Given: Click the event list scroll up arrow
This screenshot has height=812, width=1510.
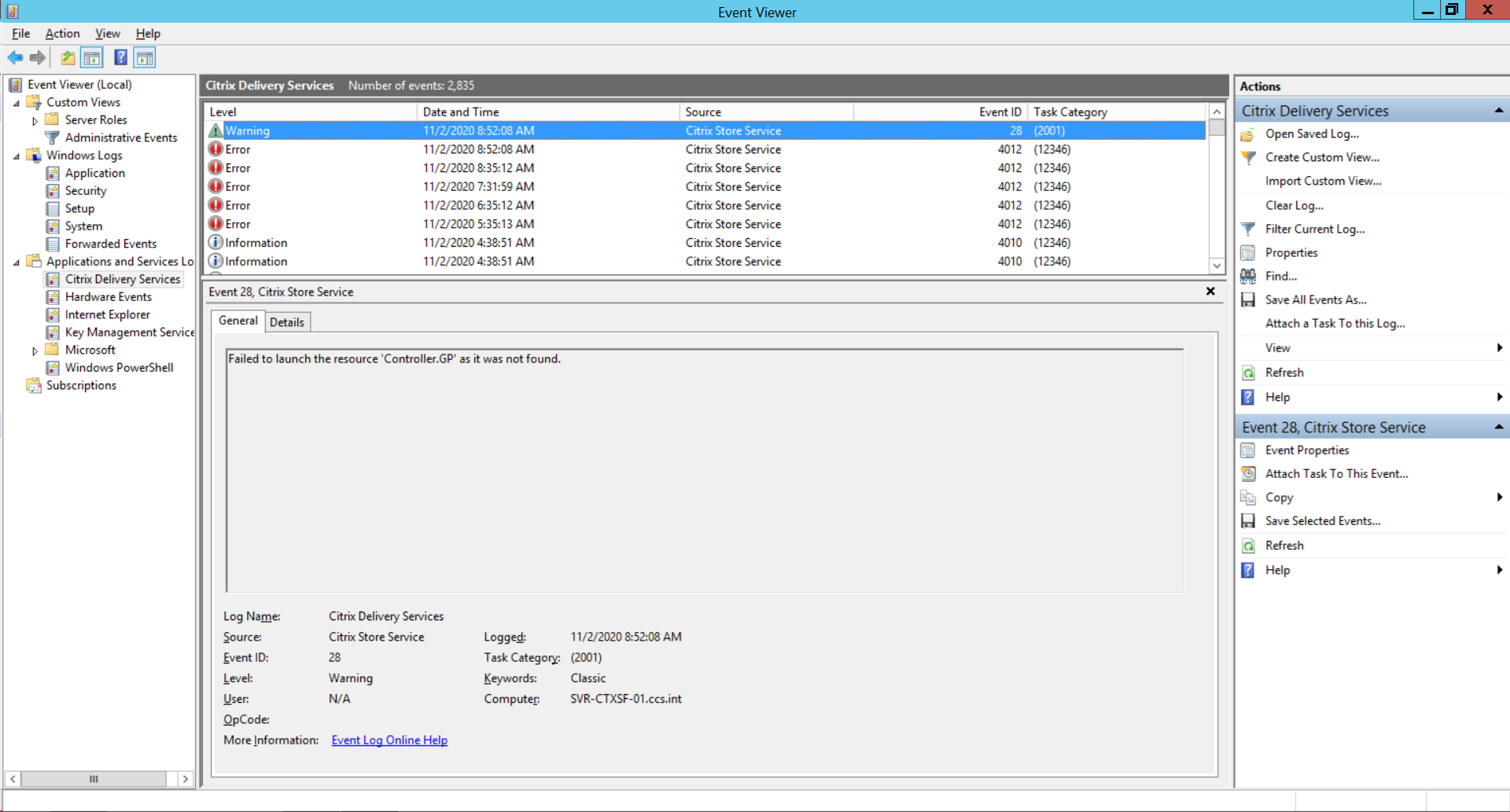Looking at the screenshot, I should coord(1217,112).
